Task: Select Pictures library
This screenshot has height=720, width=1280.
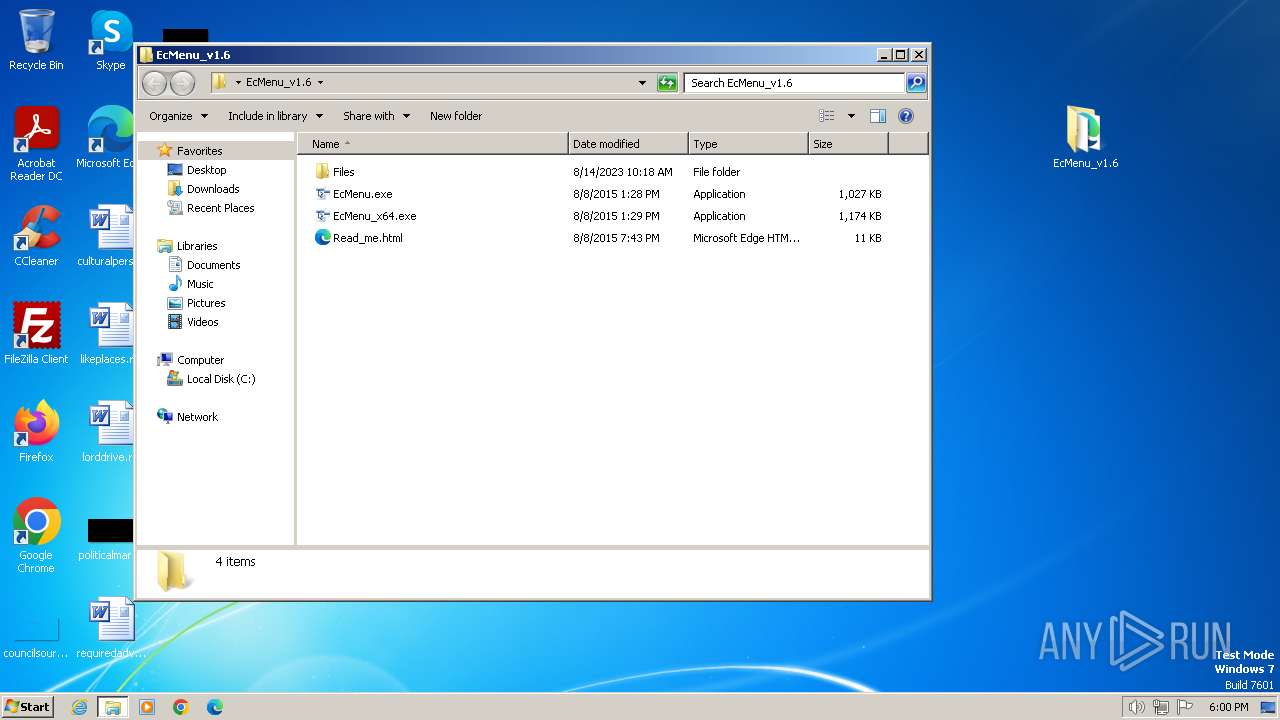Action: pos(206,303)
